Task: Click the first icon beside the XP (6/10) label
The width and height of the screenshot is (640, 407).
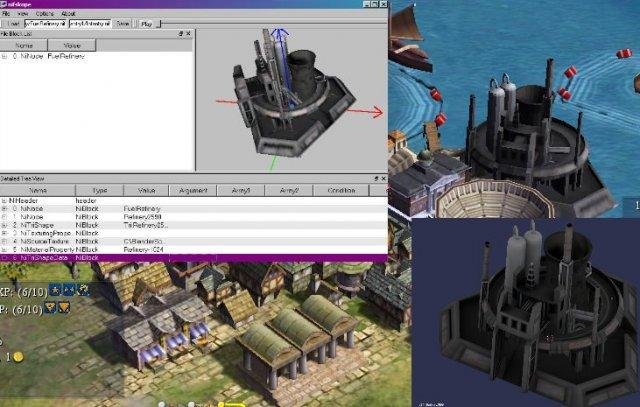Action: 55,290
